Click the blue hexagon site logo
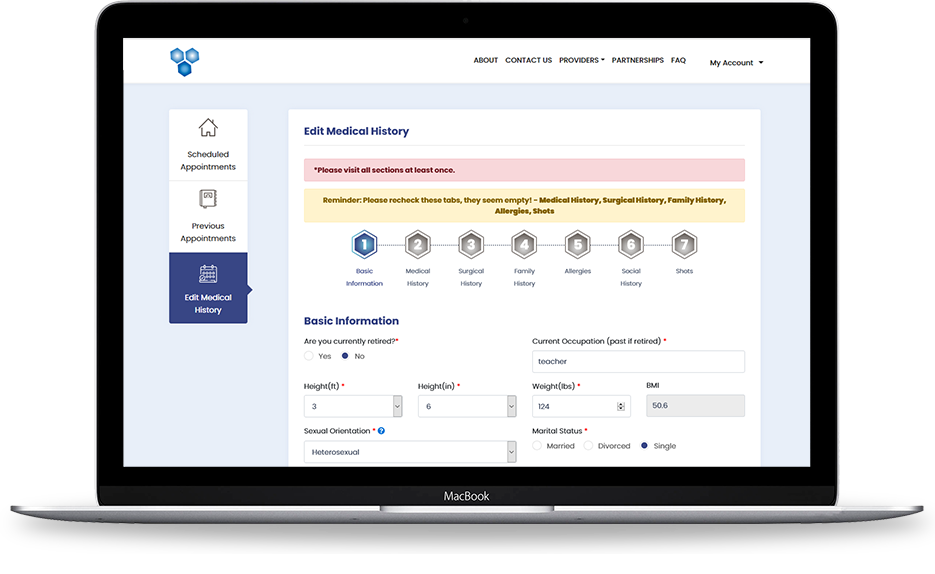 pos(184,61)
